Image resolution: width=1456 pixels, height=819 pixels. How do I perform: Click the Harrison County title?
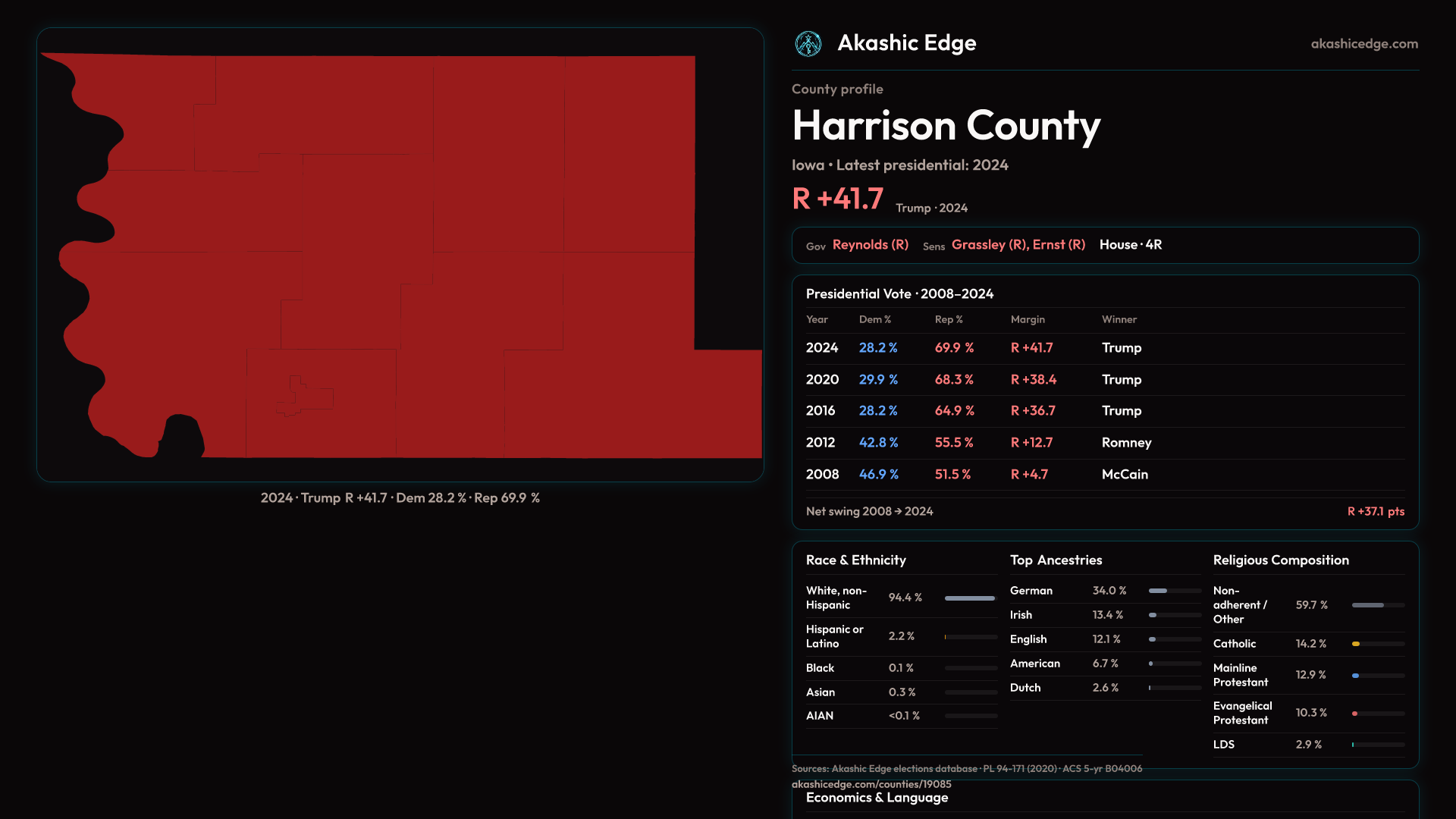click(946, 126)
